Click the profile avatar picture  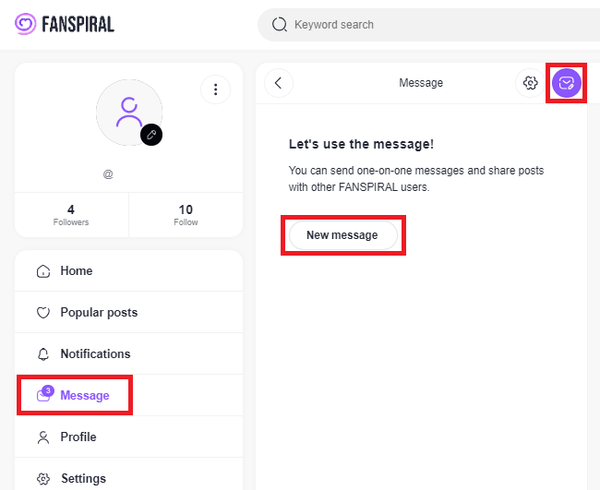coord(128,110)
